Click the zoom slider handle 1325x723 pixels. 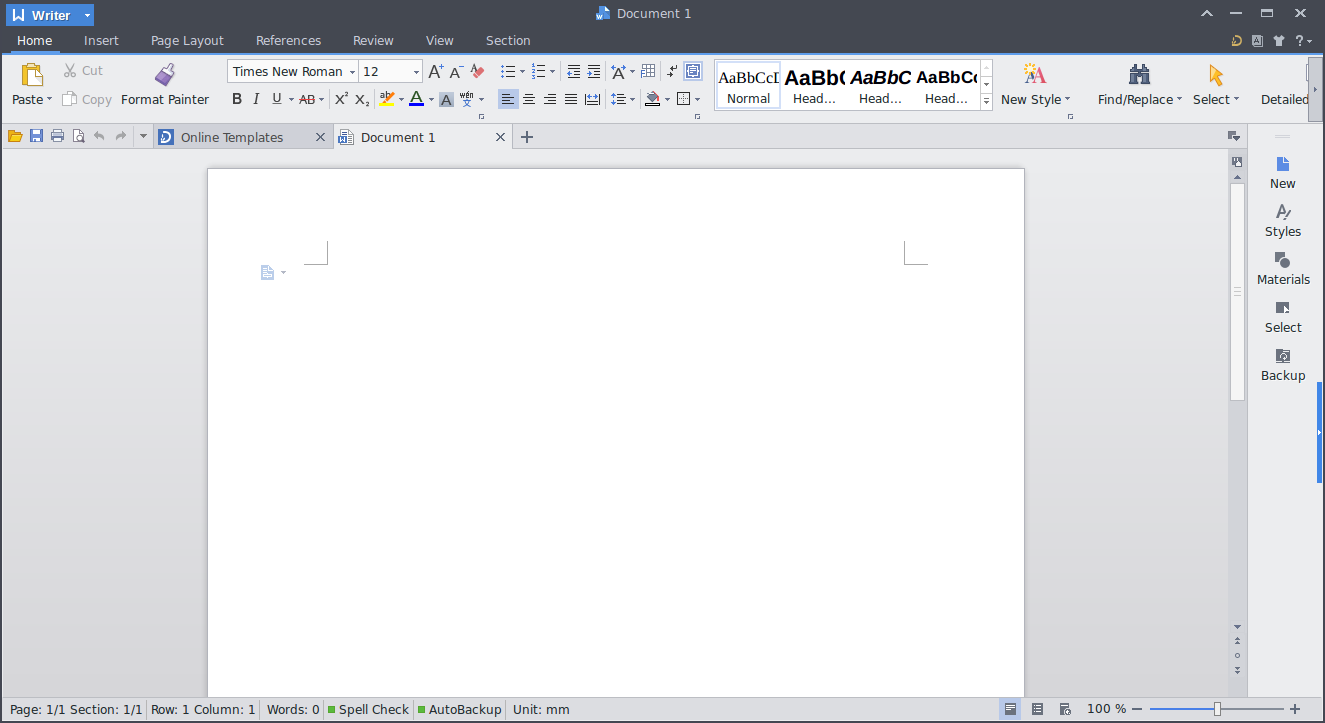(x=1217, y=709)
